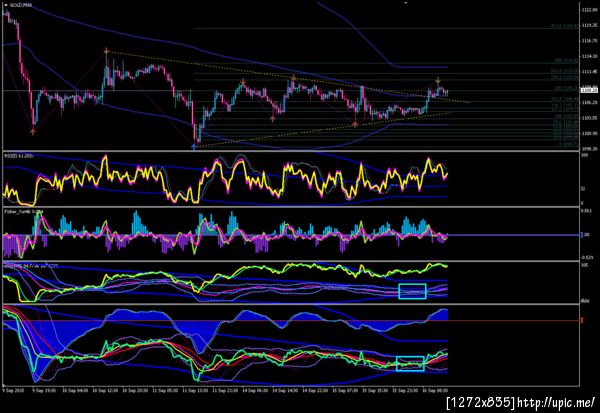Click the current price tag on the price axis
Screen dimensions: 600x413
(589, 90)
